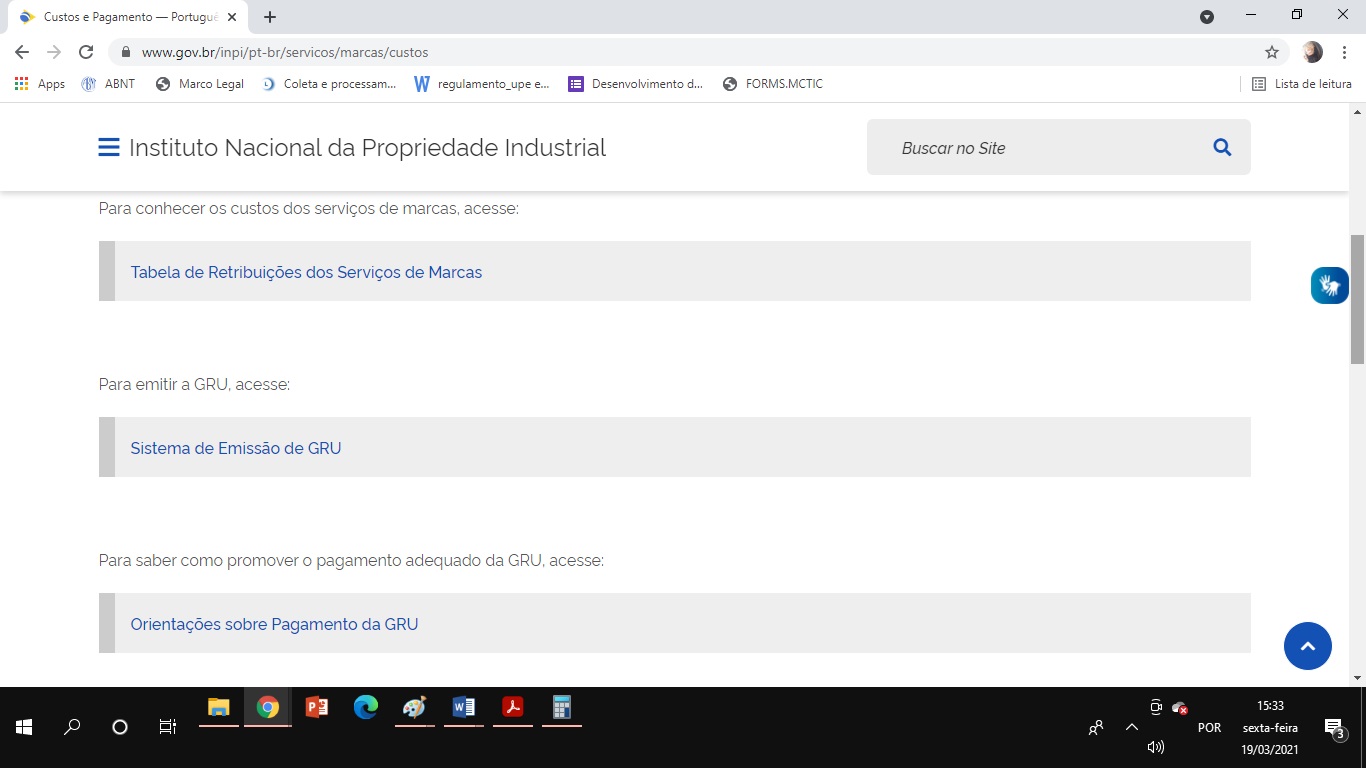Reload the current page

(x=86, y=52)
